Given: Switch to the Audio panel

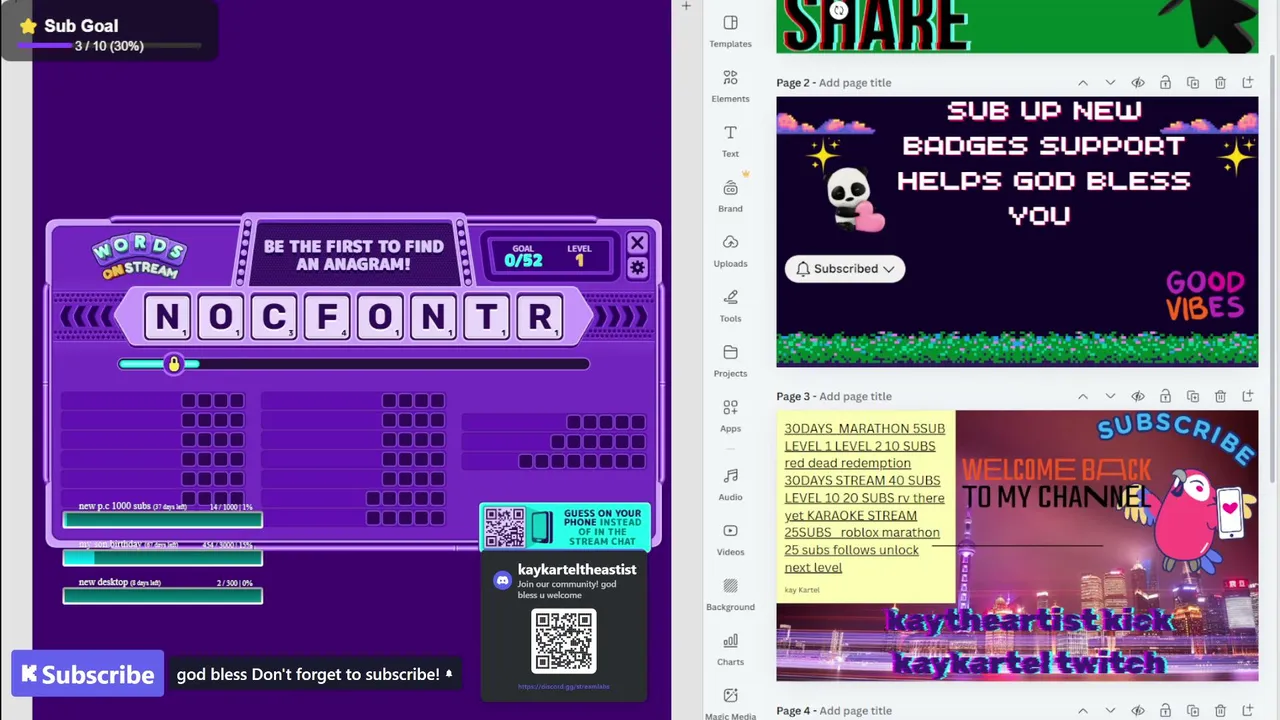Looking at the screenshot, I should pos(730,484).
